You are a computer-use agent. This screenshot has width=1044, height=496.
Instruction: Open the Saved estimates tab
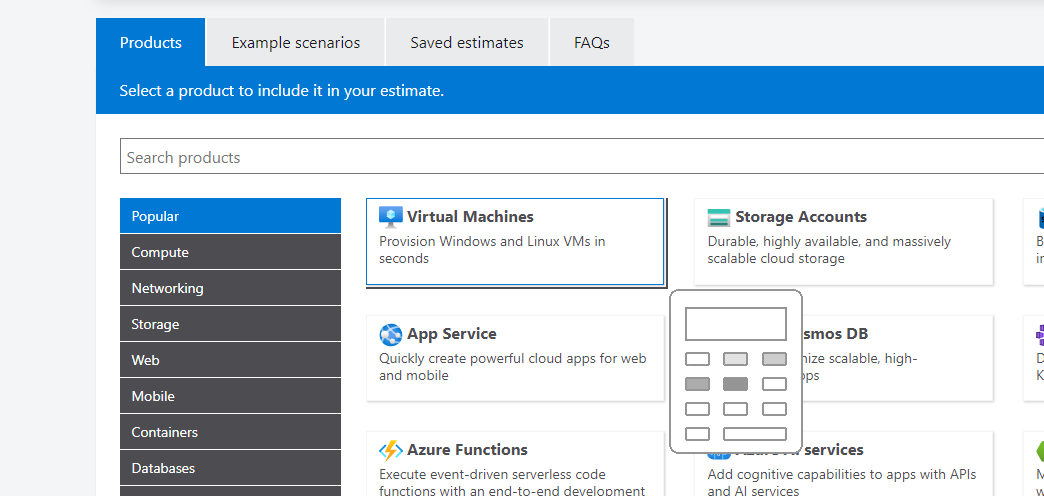click(x=467, y=43)
